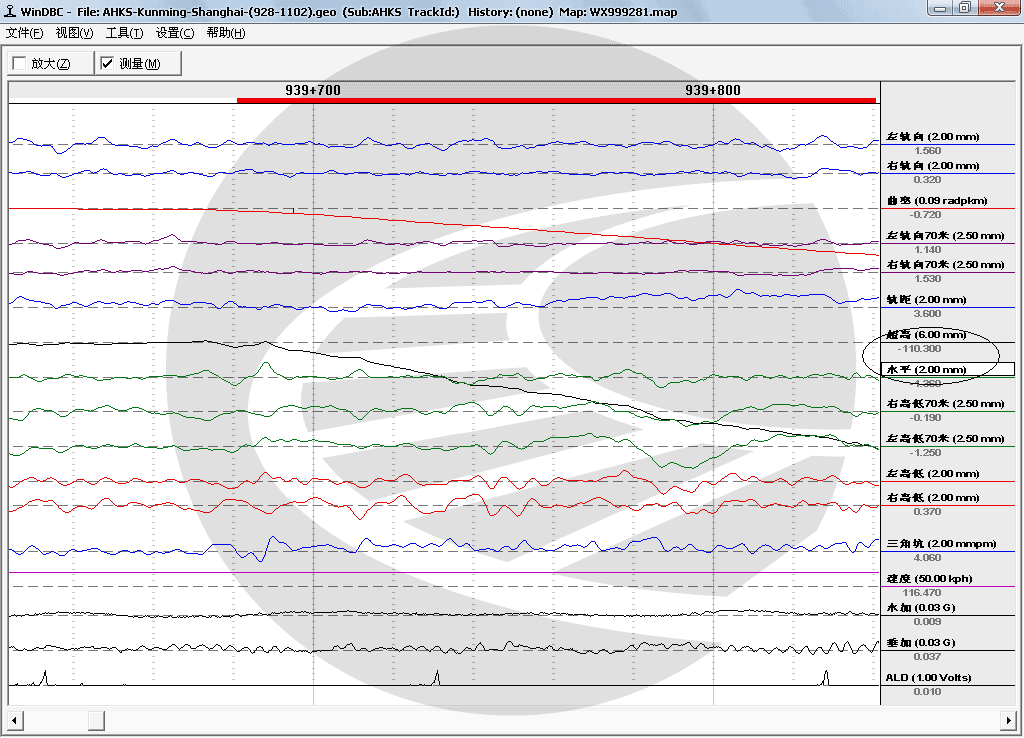Image resolution: width=1024 pixels, height=738 pixels.
Task: Click the WinDBC application icon in title bar
Action: coord(10,11)
